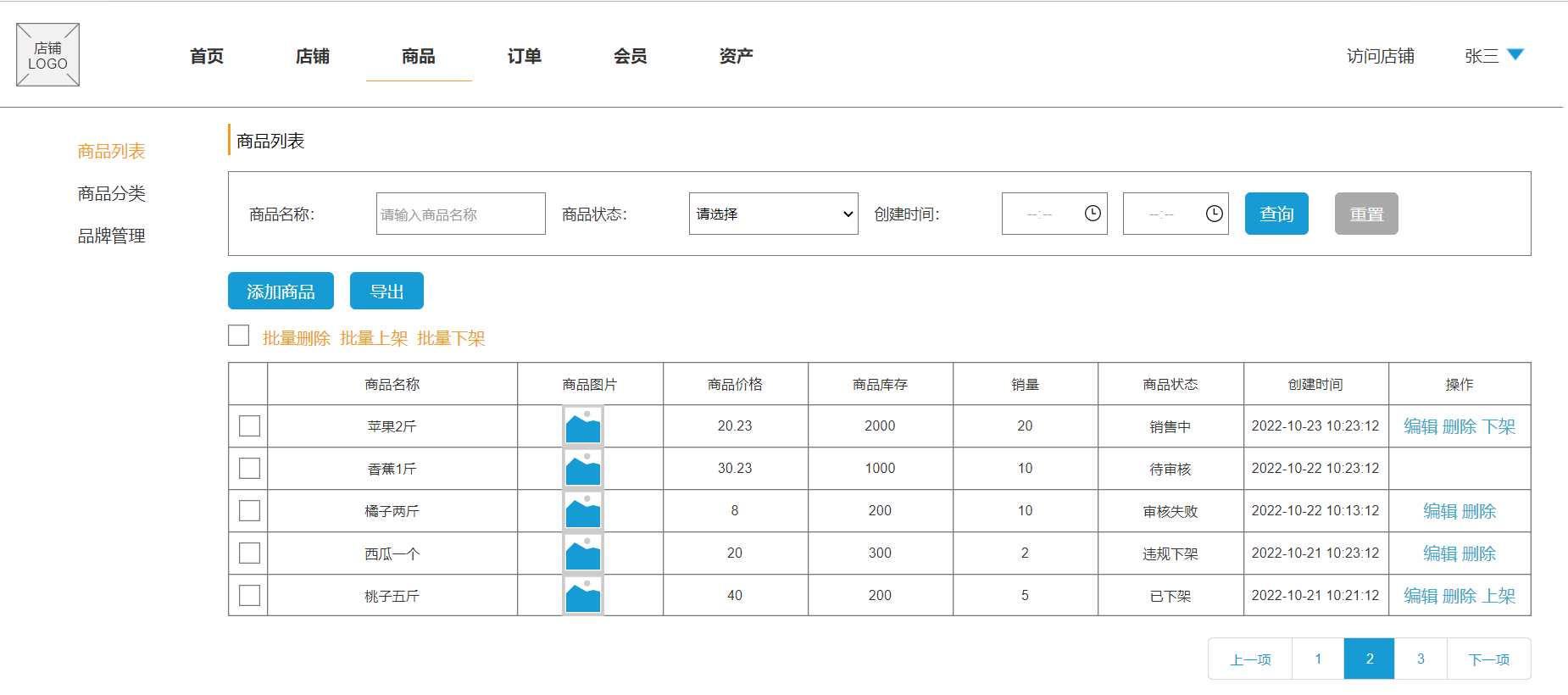1568x695 pixels.
Task: Select 品牌管理 in sidebar
Action: coord(112,236)
